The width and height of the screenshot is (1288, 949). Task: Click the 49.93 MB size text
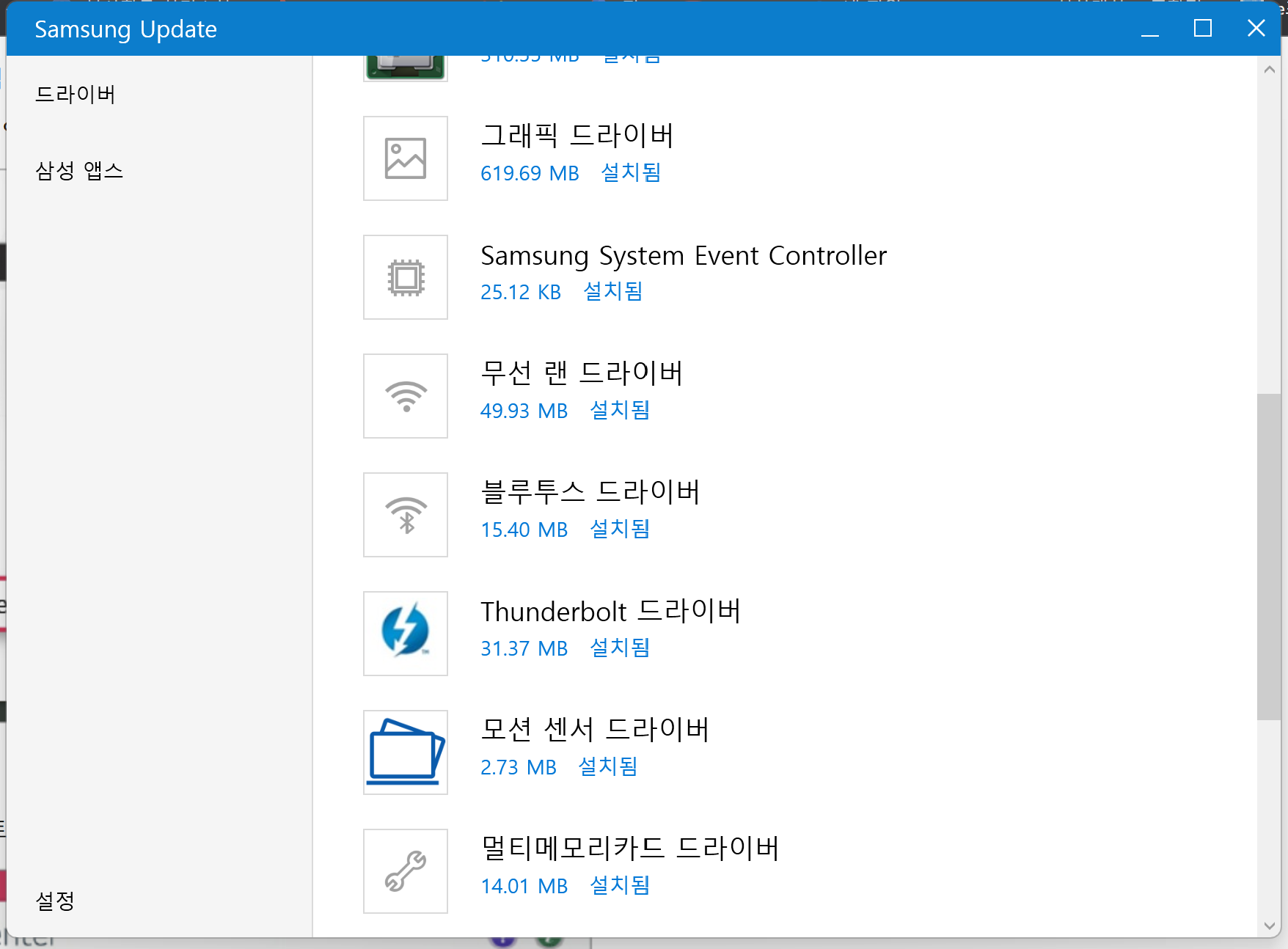(x=524, y=411)
